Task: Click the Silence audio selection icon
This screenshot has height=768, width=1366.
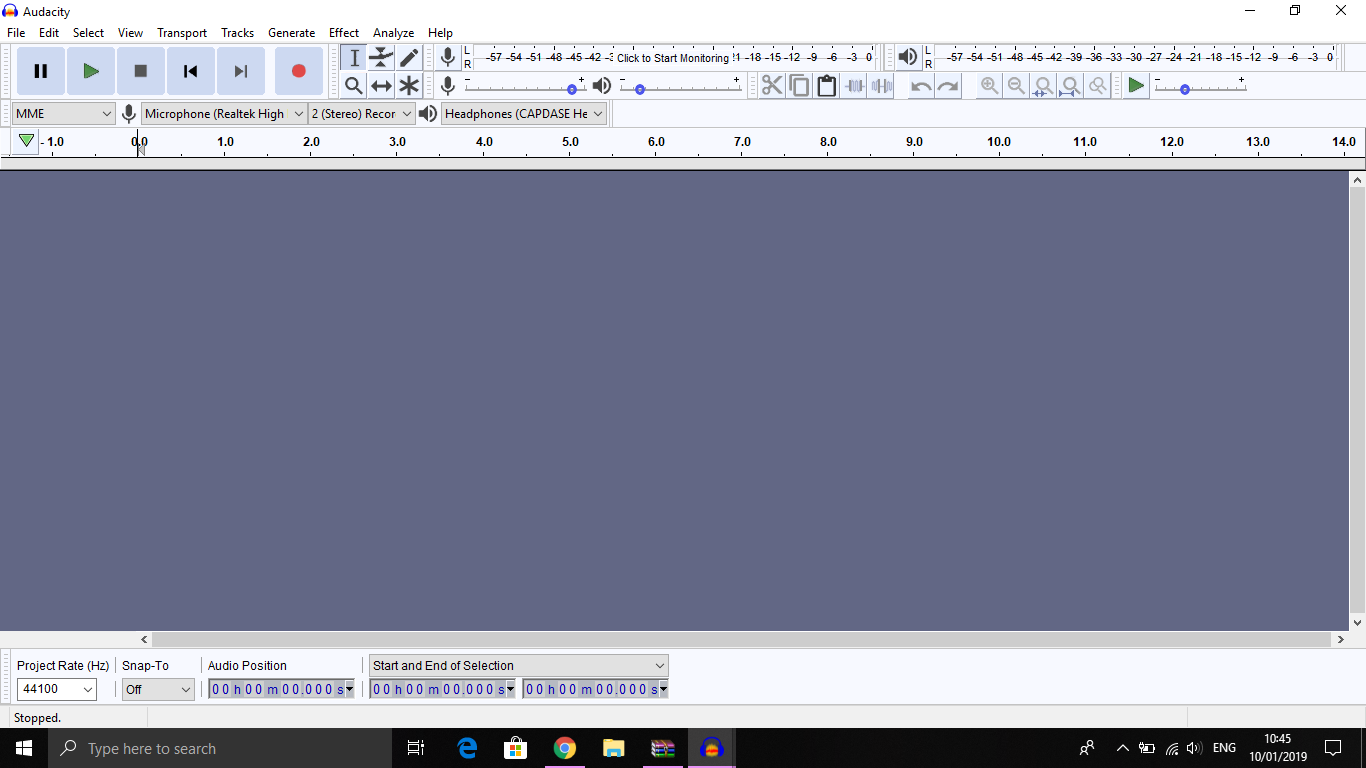Action: (881, 86)
